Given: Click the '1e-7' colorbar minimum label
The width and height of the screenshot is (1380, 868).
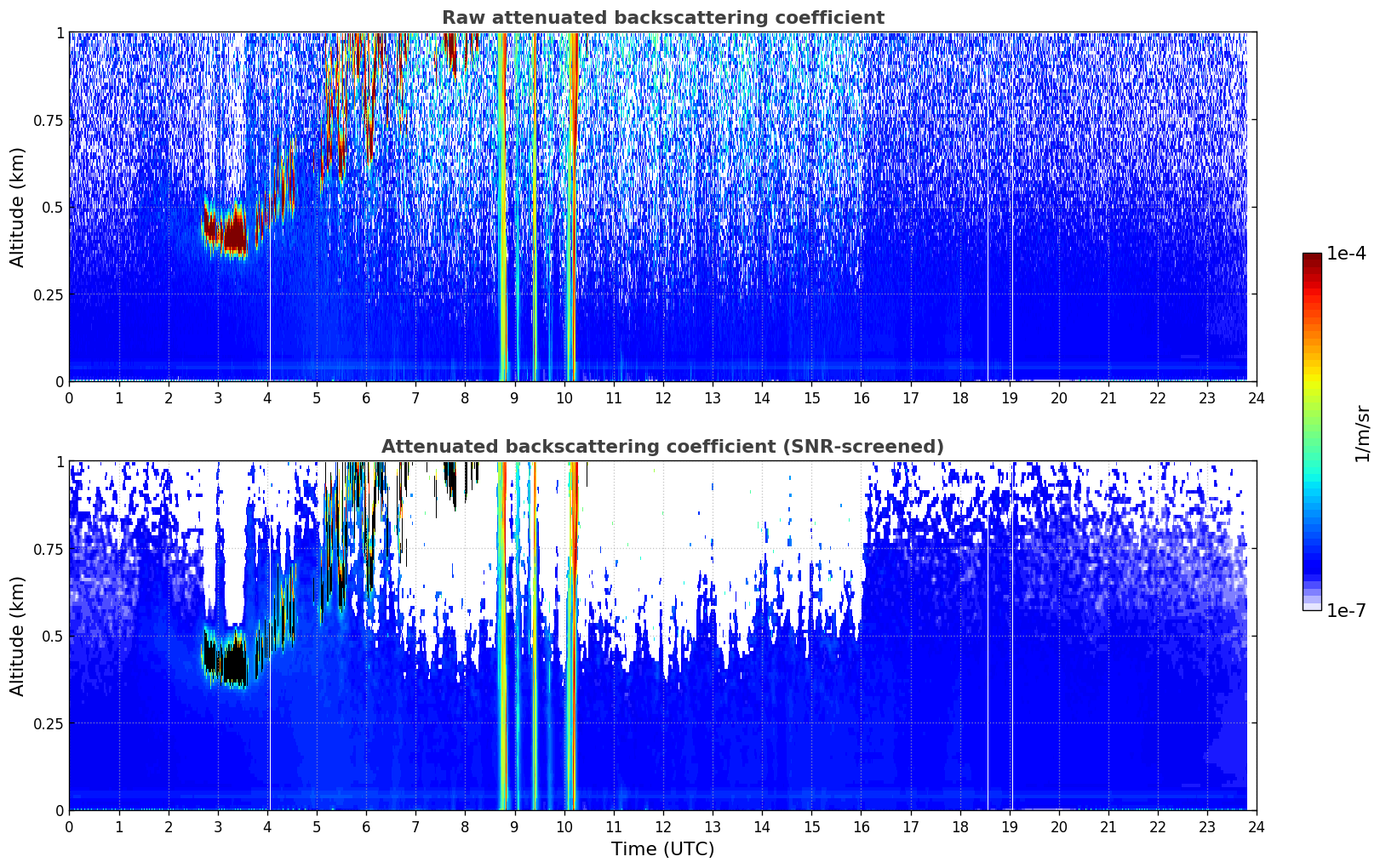Looking at the screenshot, I should (x=1346, y=610).
